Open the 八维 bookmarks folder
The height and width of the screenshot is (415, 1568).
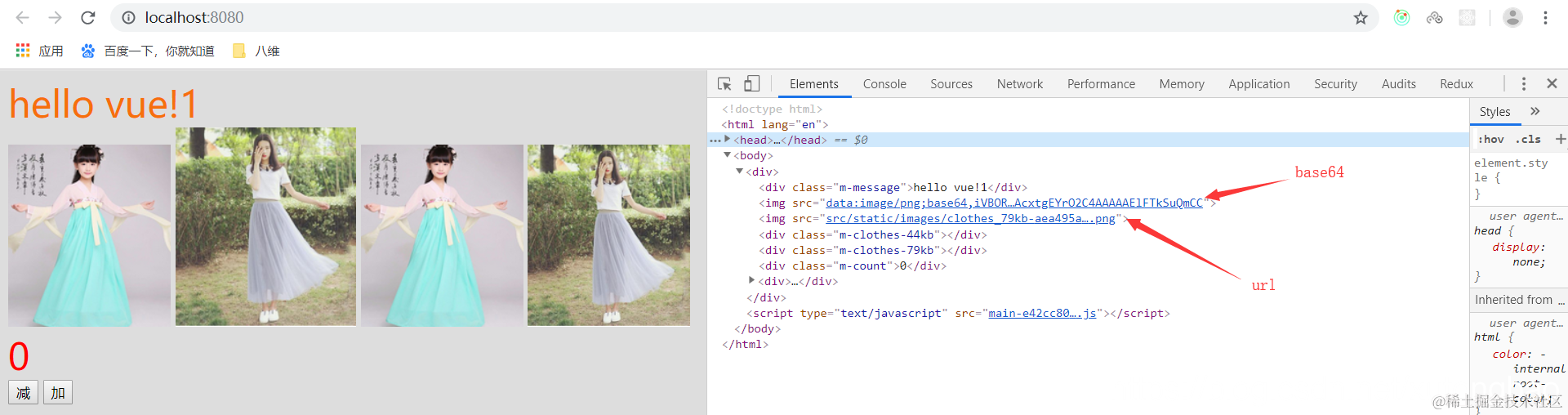coord(256,51)
